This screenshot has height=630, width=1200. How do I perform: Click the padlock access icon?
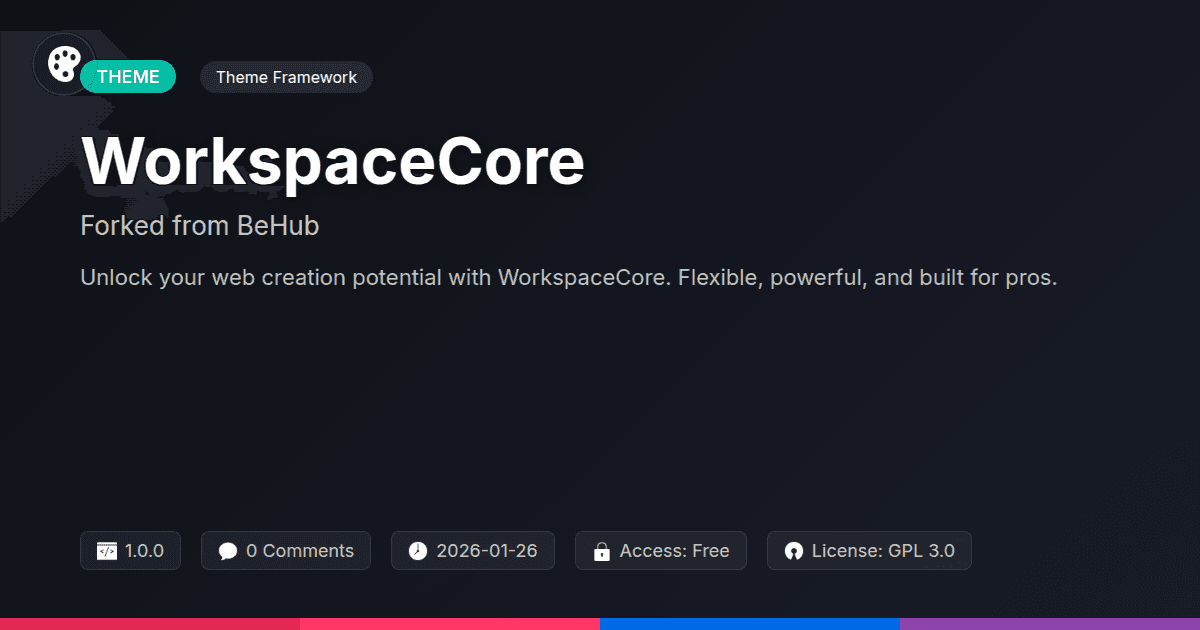602,551
